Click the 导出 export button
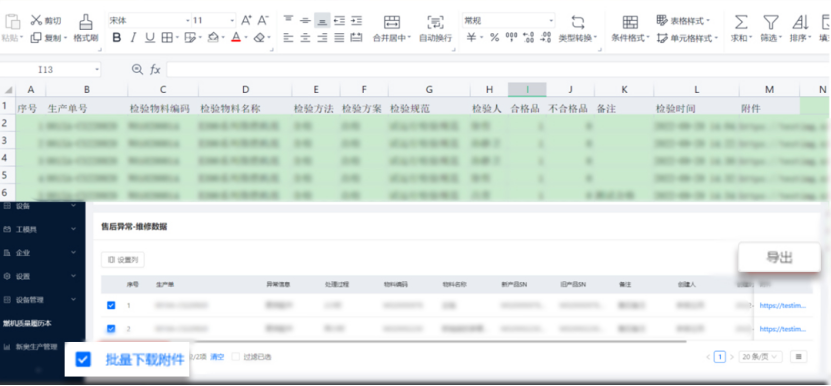This screenshot has width=831, height=386. pyautogui.click(x=779, y=257)
